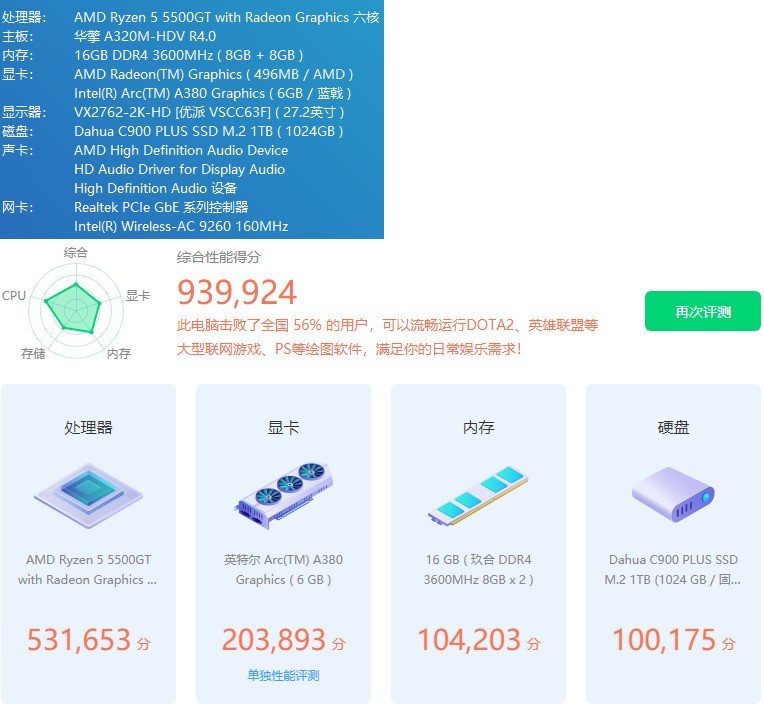Screen dimensions: 764x708
Task: Click the disk score 100,175
Action: point(664,639)
